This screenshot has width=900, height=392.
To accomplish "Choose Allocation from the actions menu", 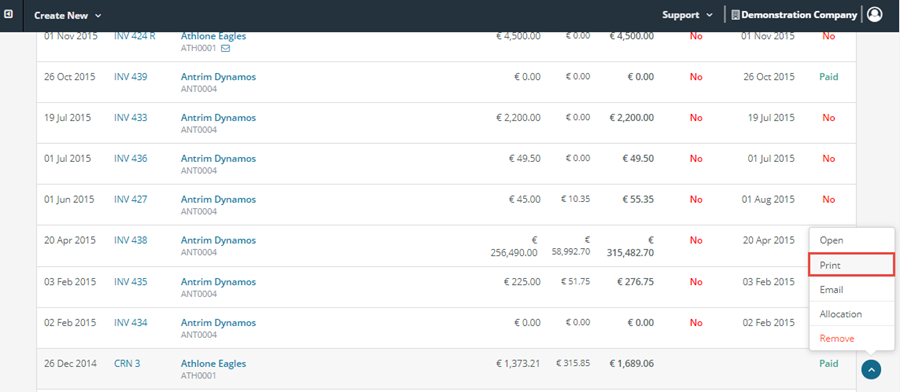I will [852, 315].
